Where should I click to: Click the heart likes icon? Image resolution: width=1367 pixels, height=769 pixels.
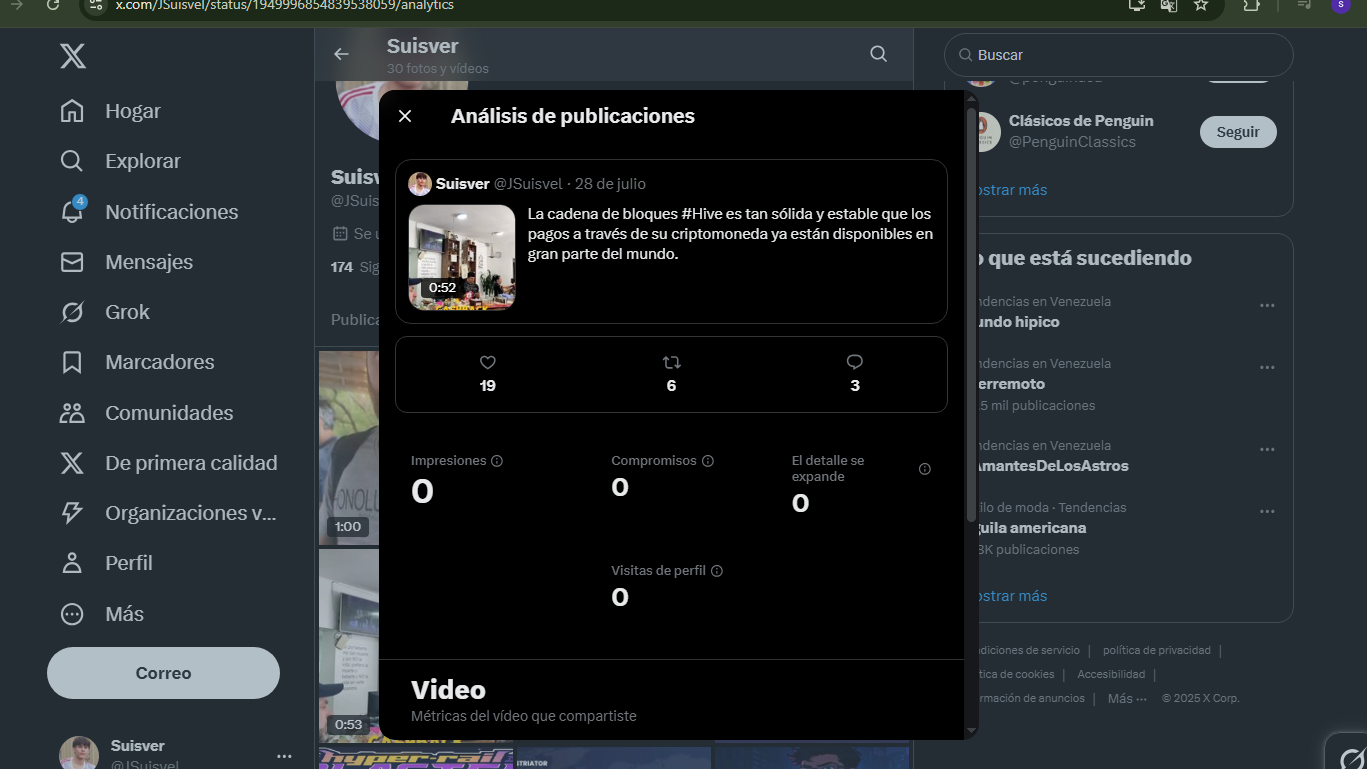pyautogui.click(x=488, y=362)
